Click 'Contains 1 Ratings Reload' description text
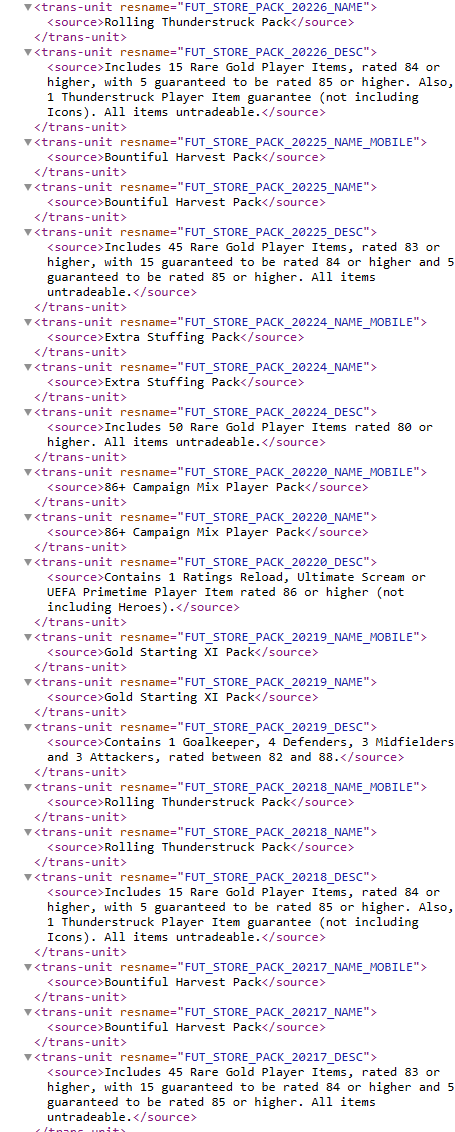 [236, 592]
